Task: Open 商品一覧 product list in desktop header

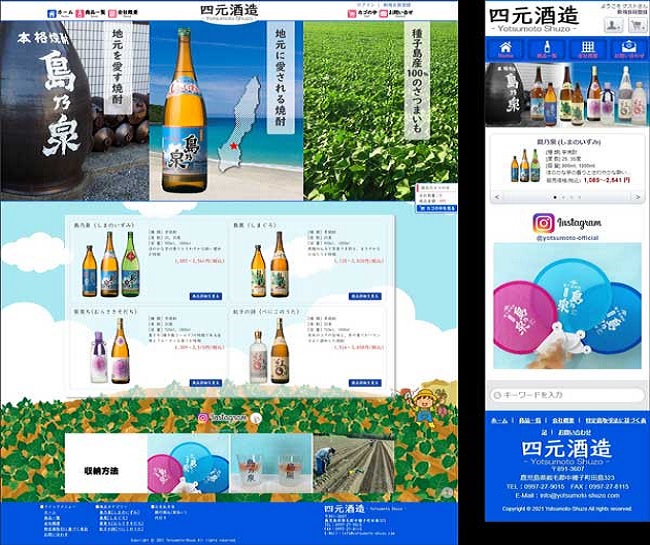Action: pos(90,13)
